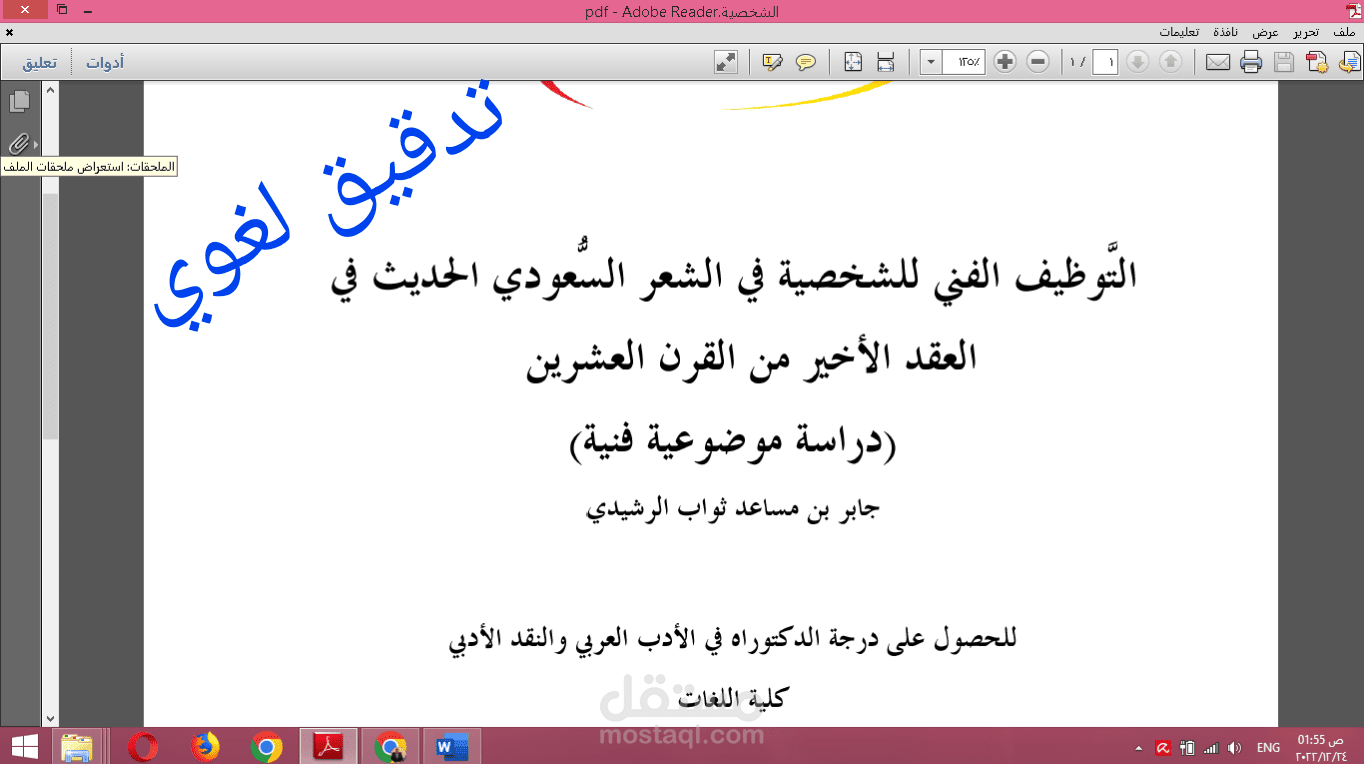Open File Explorer from the taskbar
This screenshot has height=764, width=1364.
click(77, 746)
